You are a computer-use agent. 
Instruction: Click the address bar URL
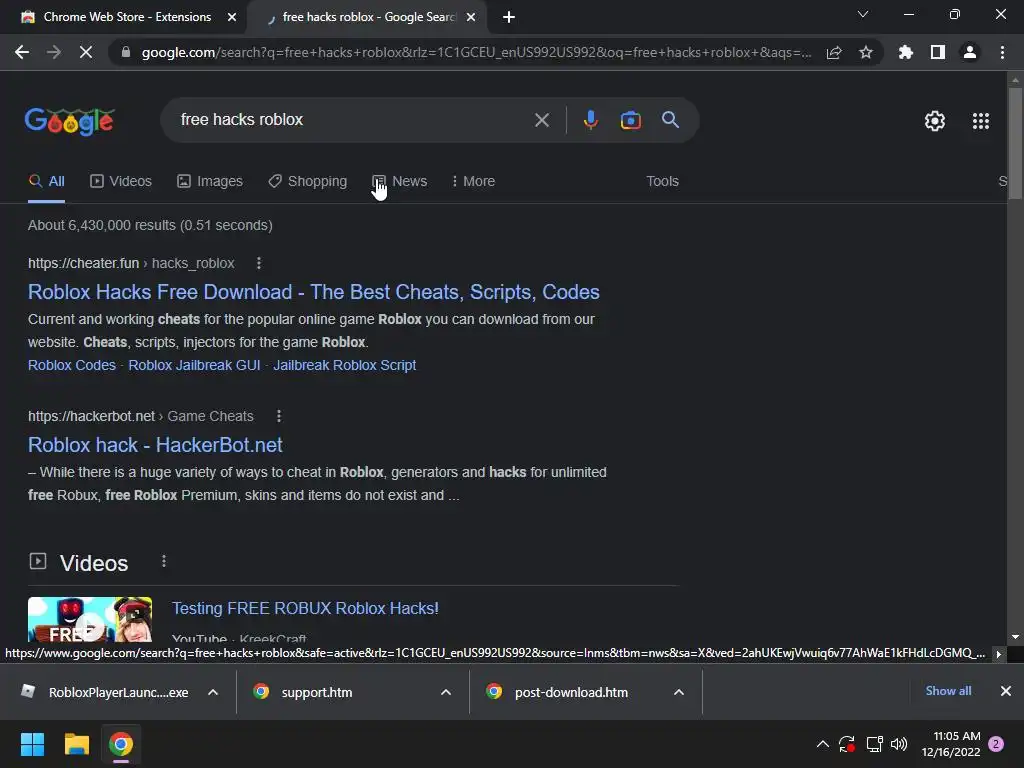tap(476, 52)
